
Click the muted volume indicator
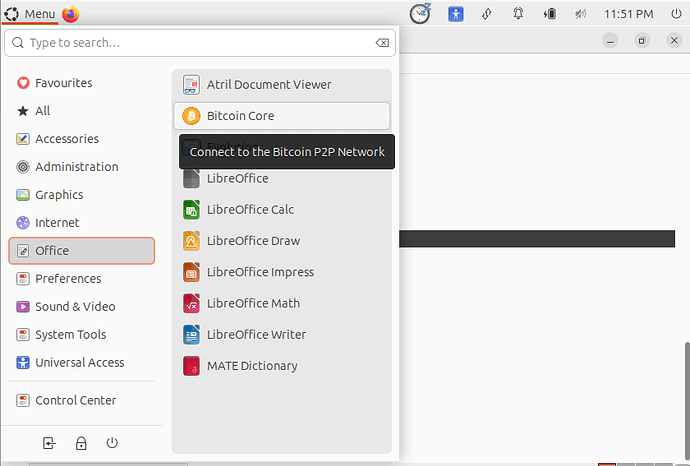pyautogui.click(x=581, y=14)
